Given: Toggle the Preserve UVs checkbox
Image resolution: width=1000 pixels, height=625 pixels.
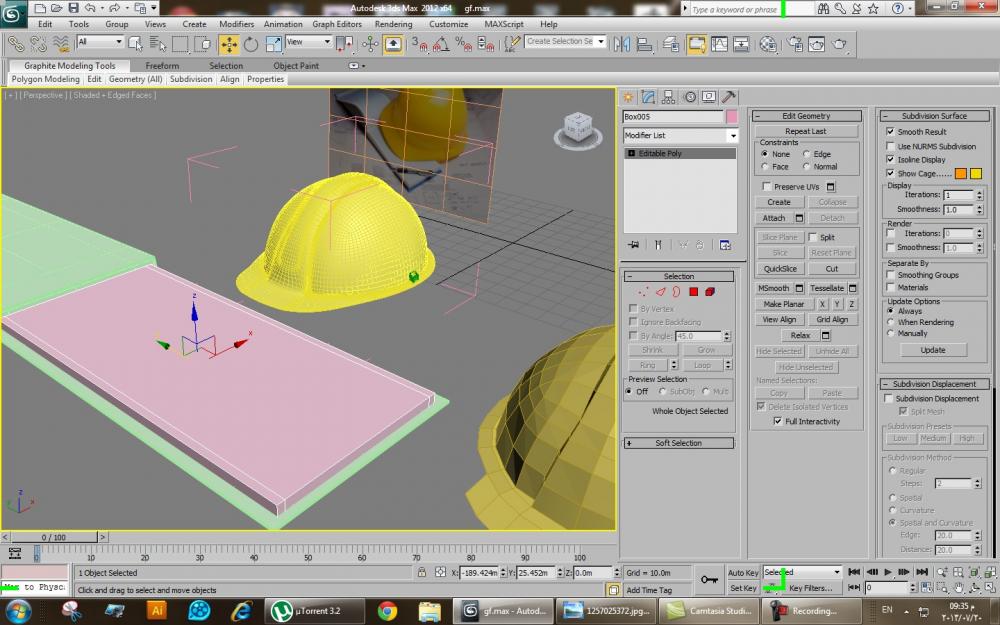Looking at the screenshot, I should coord(767,187).
